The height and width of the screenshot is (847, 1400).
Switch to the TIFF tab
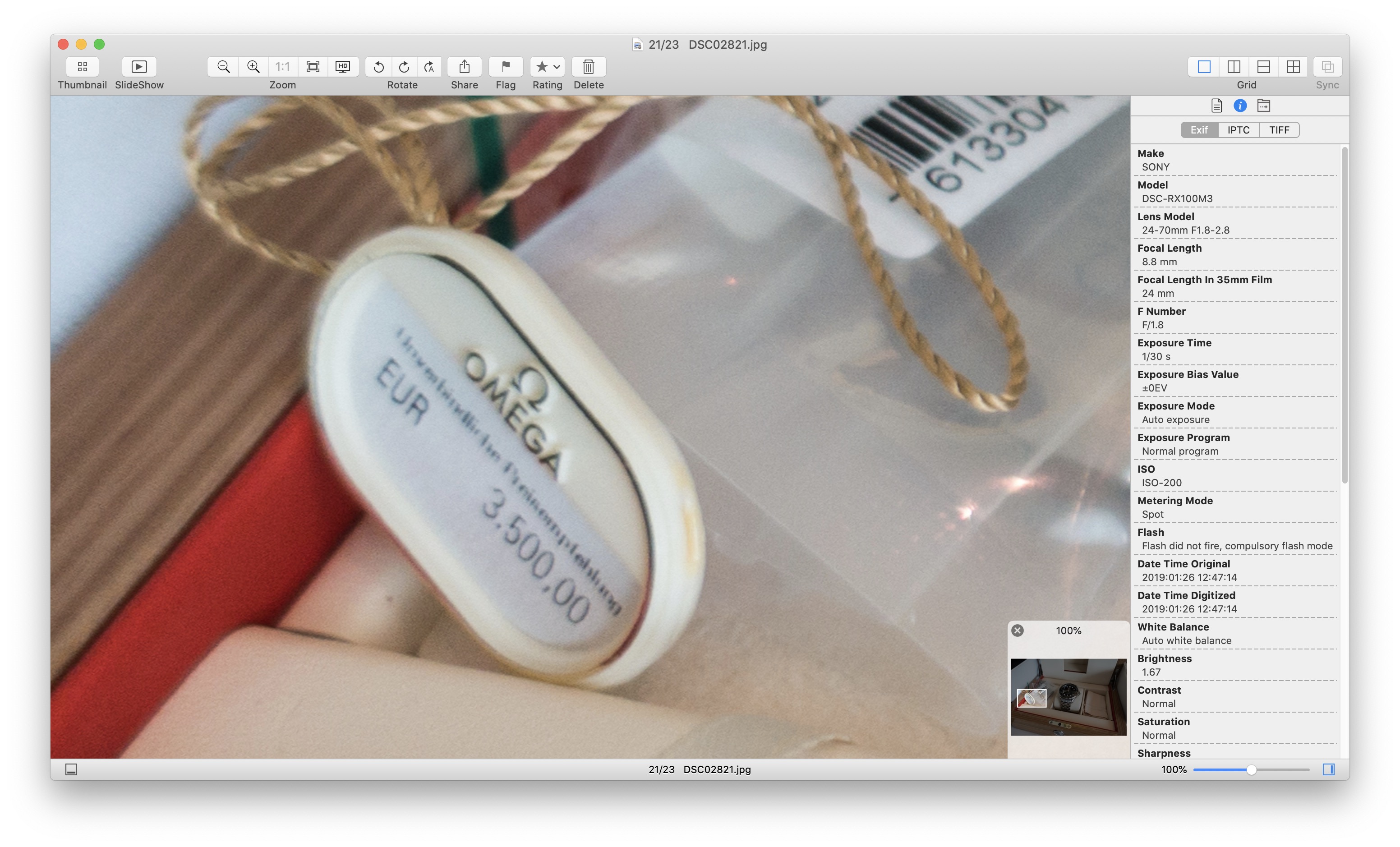1280,130
